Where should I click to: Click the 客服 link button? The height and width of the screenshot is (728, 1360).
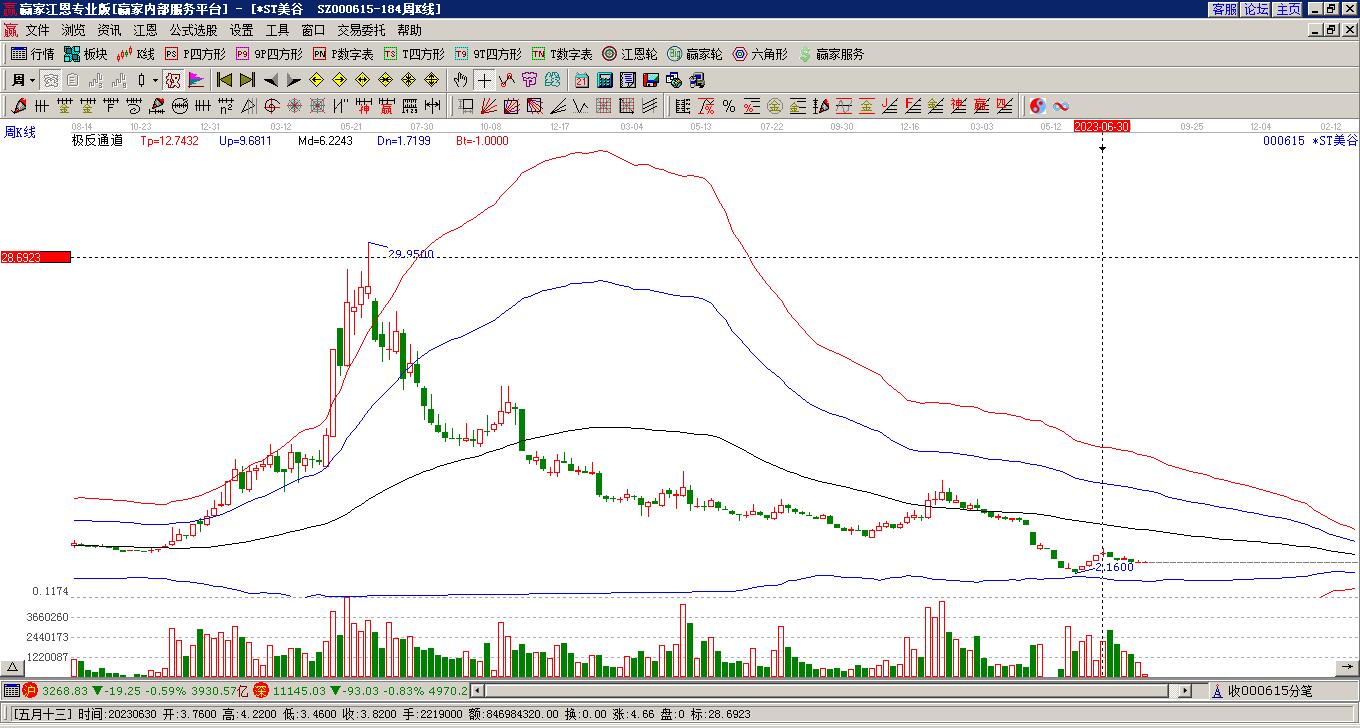tap(1224, 9)
